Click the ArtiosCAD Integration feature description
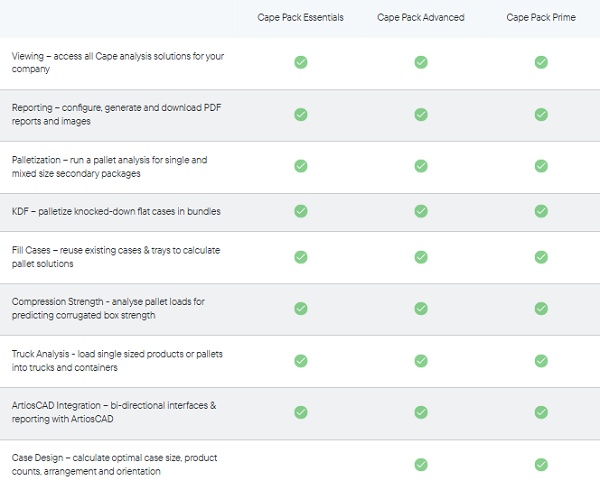 pos(114,412)
